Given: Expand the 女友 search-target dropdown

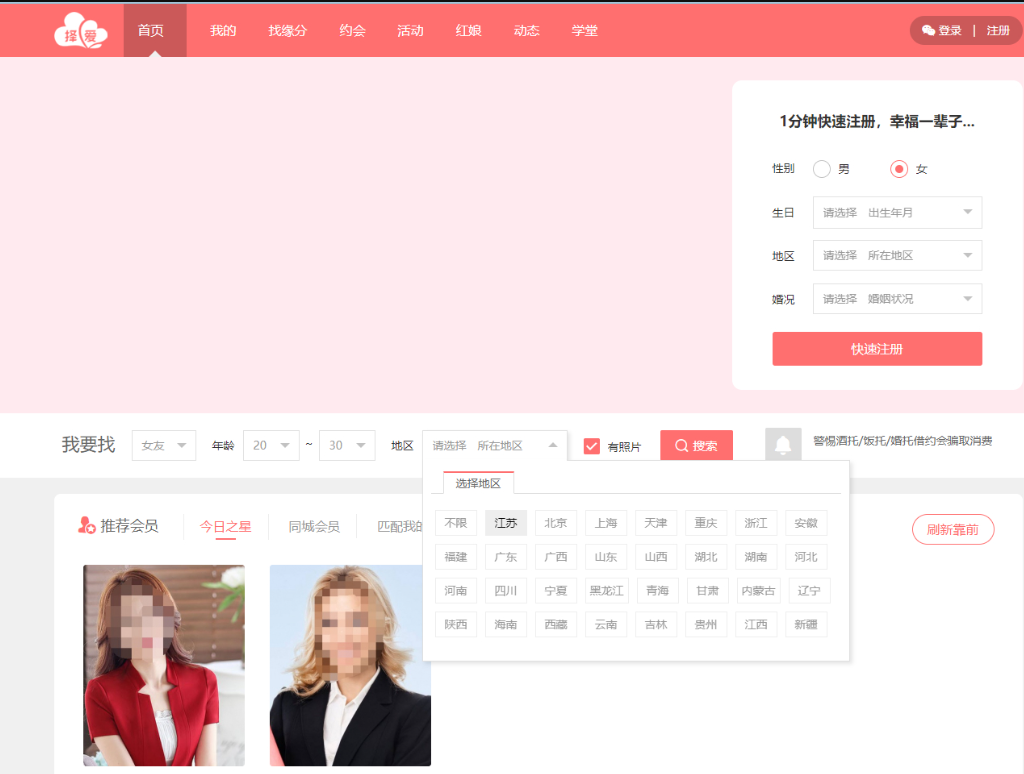Looking at the screenshot, I should coord(164,445).
